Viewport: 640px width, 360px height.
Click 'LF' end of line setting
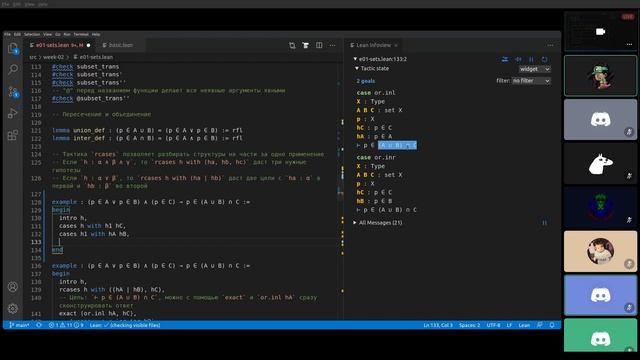[x=509, y=325]
